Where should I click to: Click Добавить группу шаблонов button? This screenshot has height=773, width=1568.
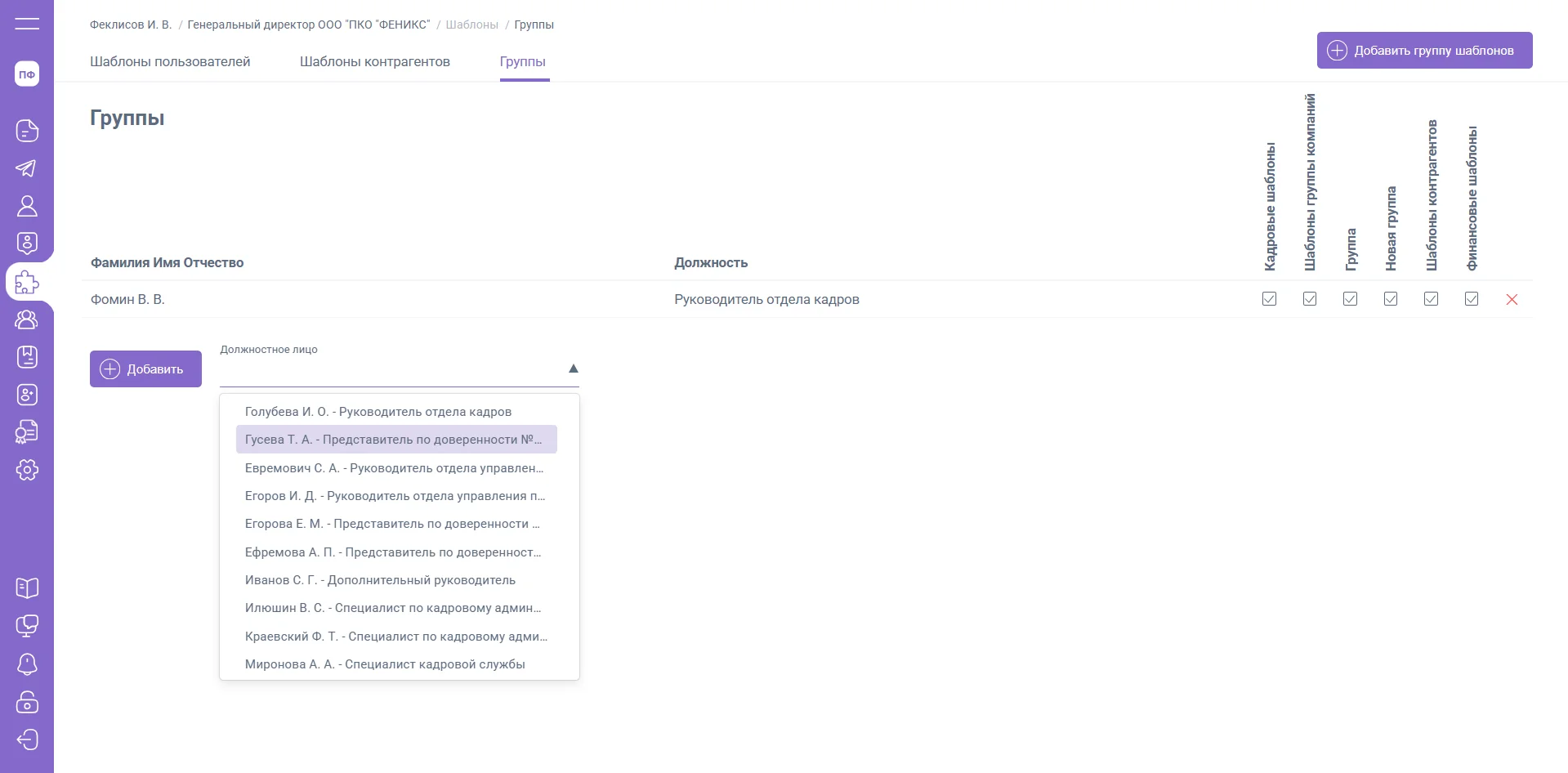pos(1424,51)
